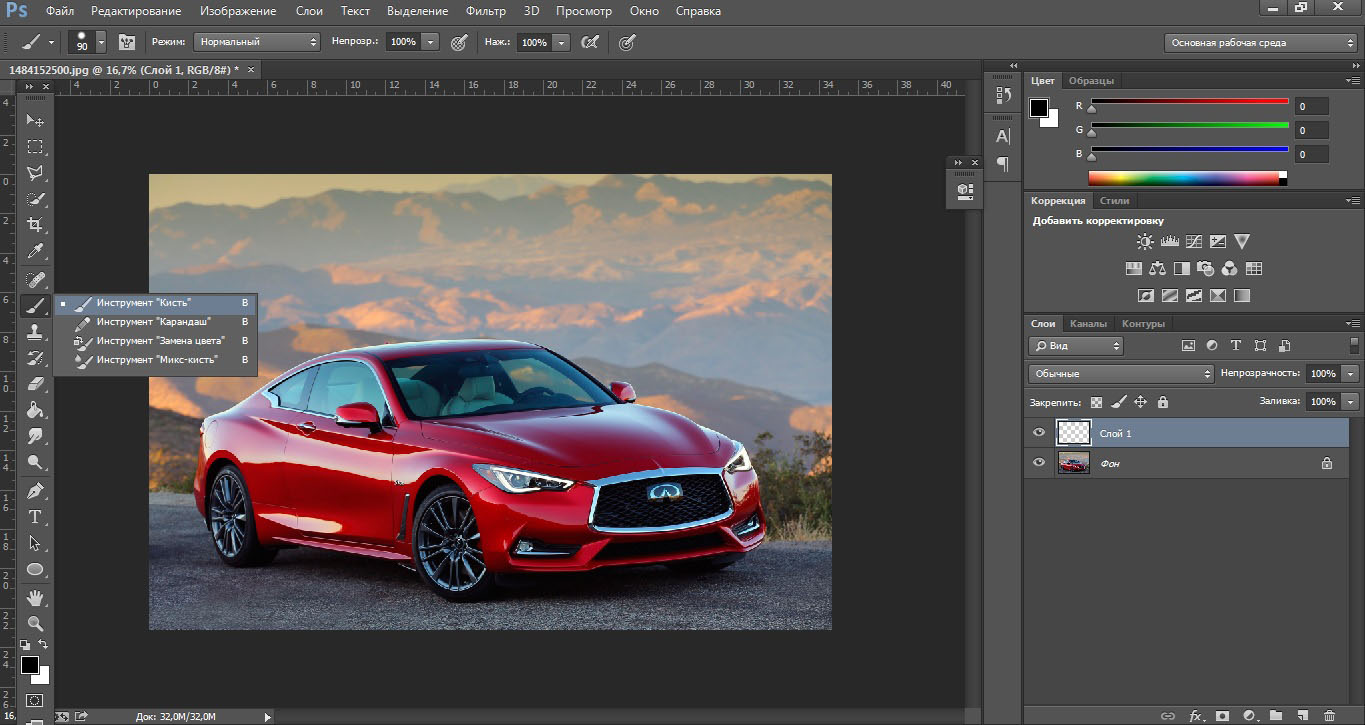Image resolution: width=1365 pixels, height=725 pixels.
Task: Add a Brightness/Contrast adjustment
Action: pyautogui.click(x=1145, y=241)
